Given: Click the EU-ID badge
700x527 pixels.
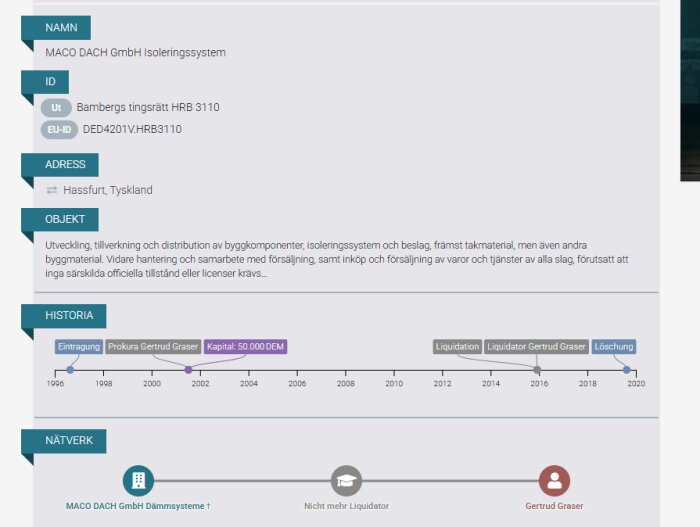Looking at the screenshot, I should click(x=59, y=130).
